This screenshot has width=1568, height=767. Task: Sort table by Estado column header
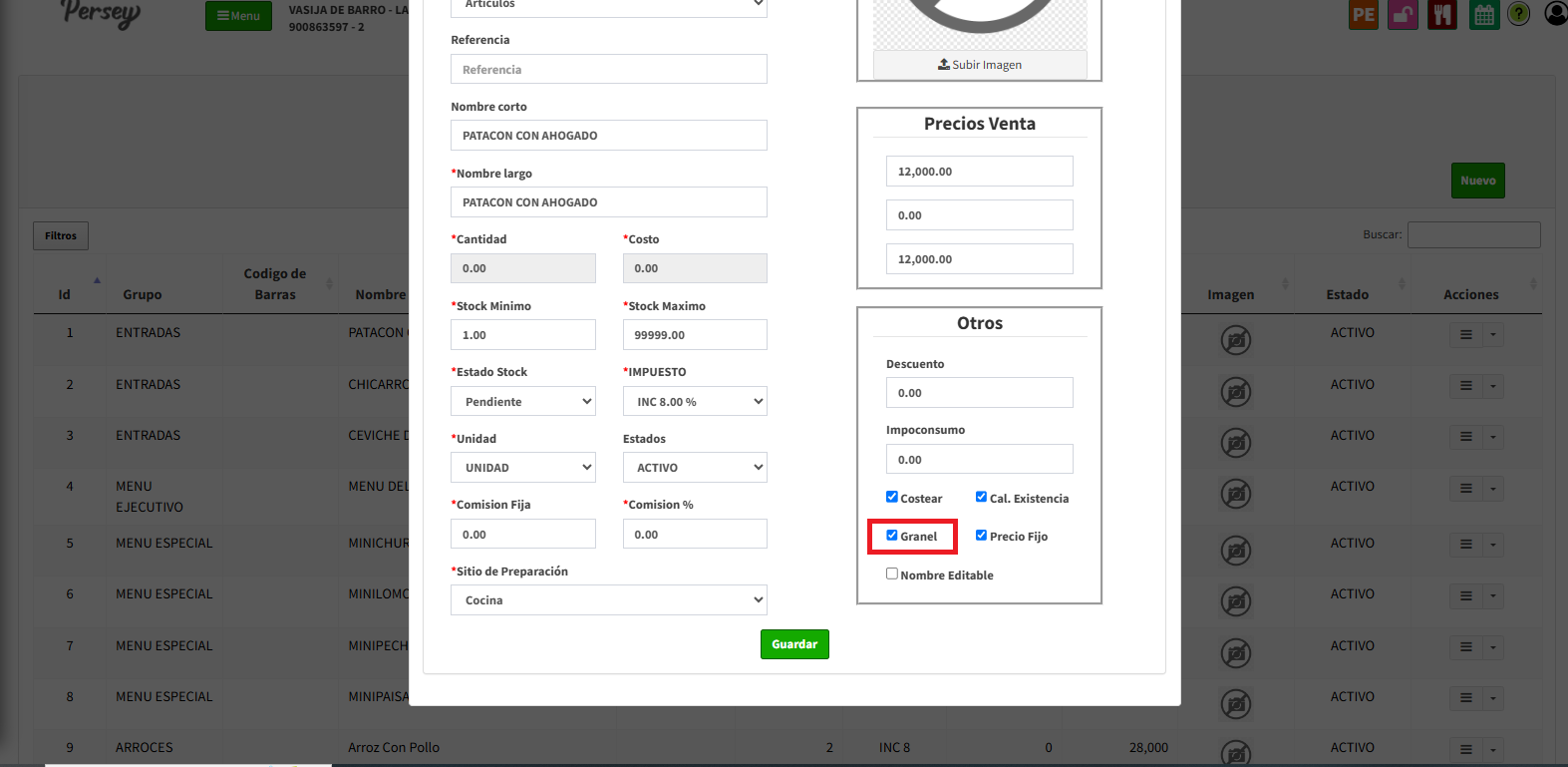[x=1347, y=294]
